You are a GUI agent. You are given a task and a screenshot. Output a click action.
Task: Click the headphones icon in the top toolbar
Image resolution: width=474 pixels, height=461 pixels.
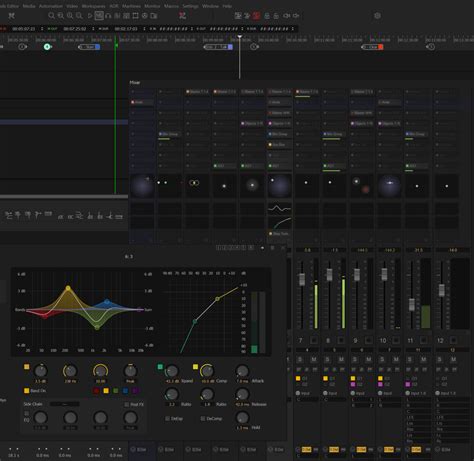pos(108,16)
